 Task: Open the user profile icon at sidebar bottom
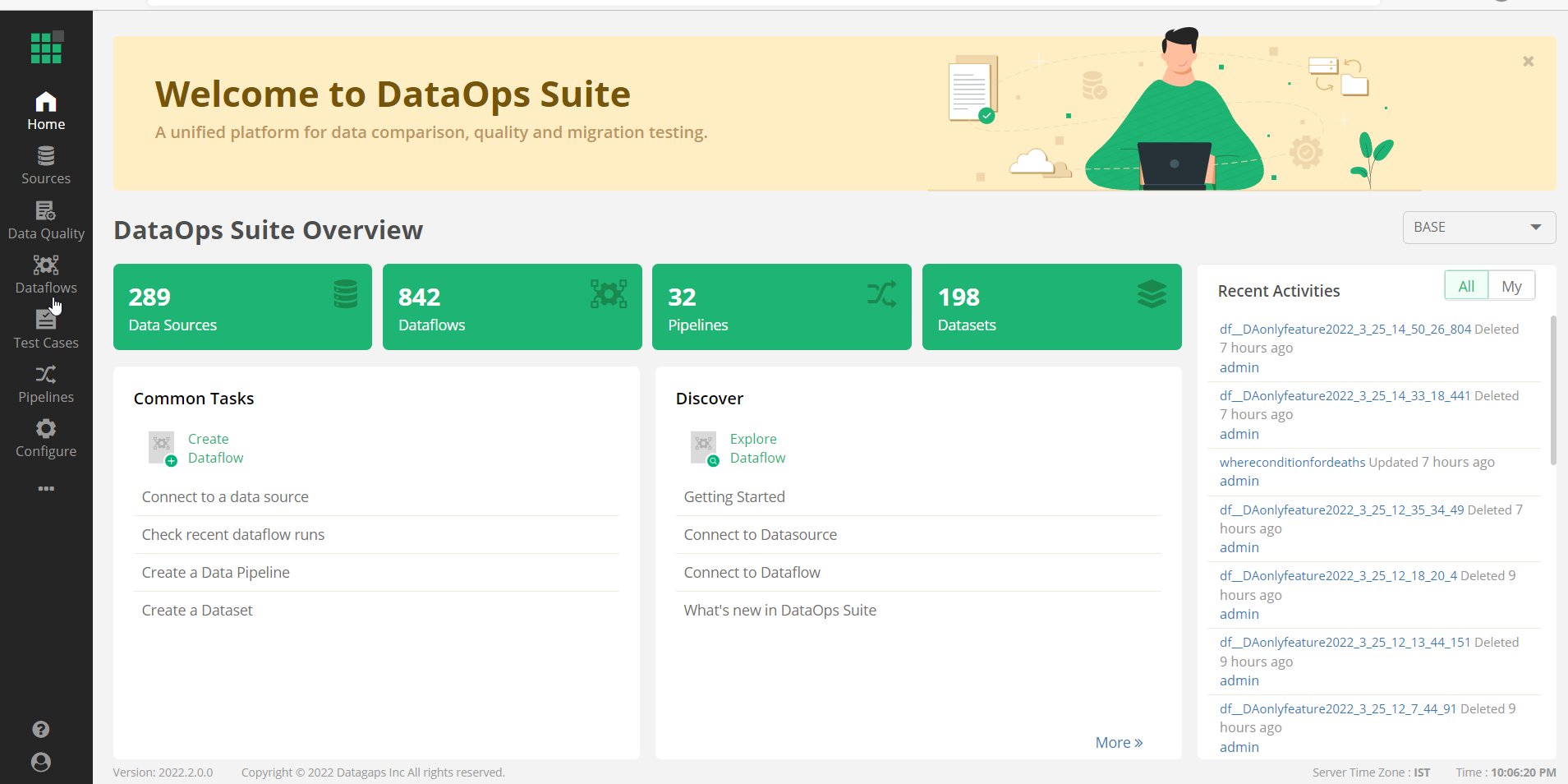point(40,762)
